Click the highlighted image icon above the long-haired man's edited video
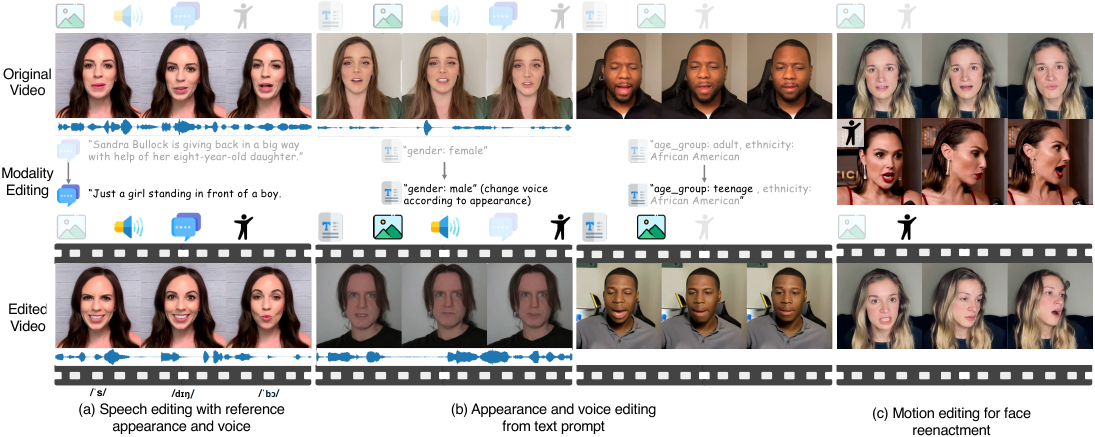The image size is (1095, 437). [388, 227]
